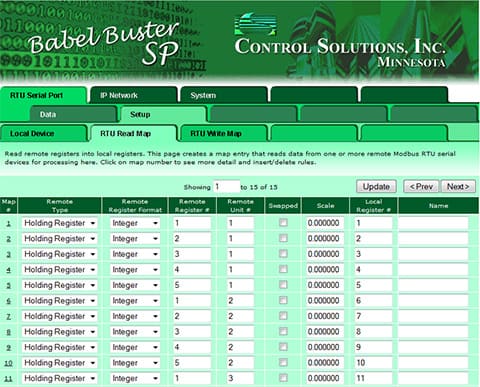Toggle Swapped checkbox for map 10
480x387 pixels.
(x=283, y=362)
